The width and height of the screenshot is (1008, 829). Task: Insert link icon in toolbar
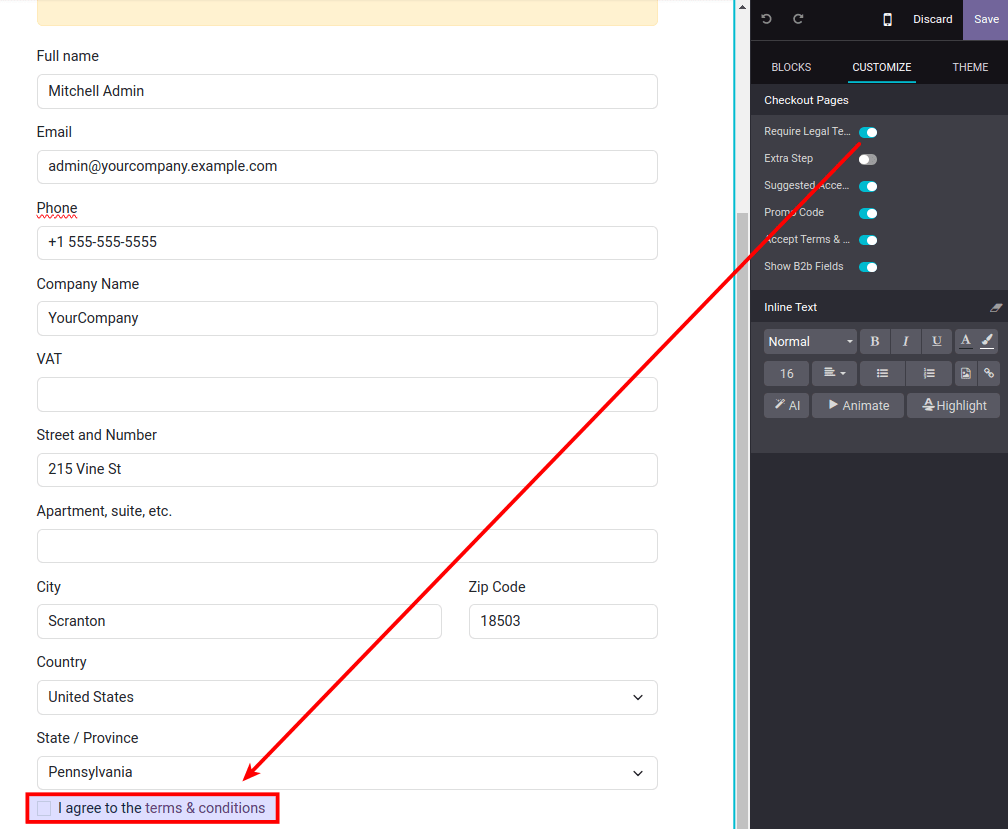pyautogui.click(x=989, y=373)
